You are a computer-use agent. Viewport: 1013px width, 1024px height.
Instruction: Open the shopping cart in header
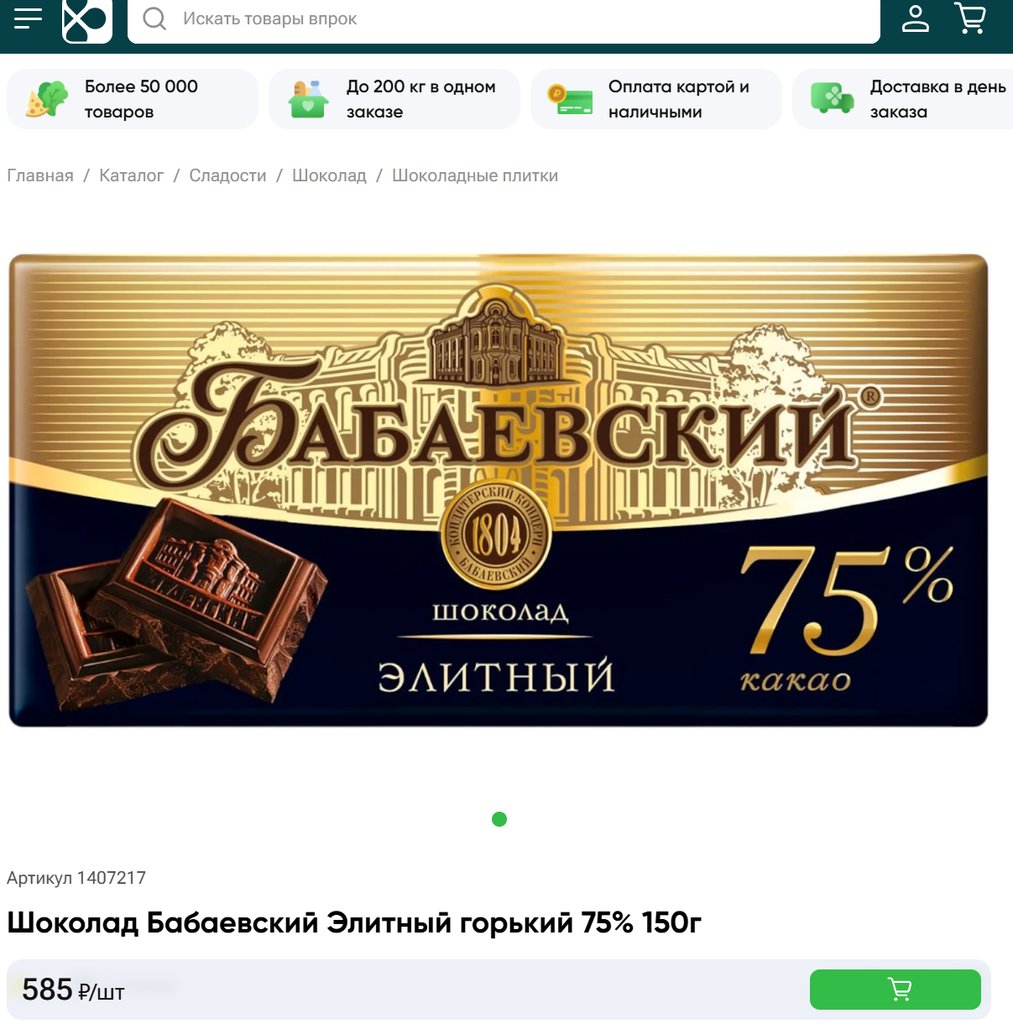pos(970,18)
